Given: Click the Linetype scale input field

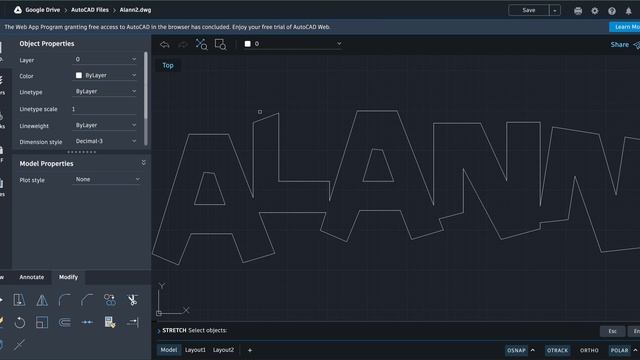Looking at the screenshot, I should coord(104,109).
